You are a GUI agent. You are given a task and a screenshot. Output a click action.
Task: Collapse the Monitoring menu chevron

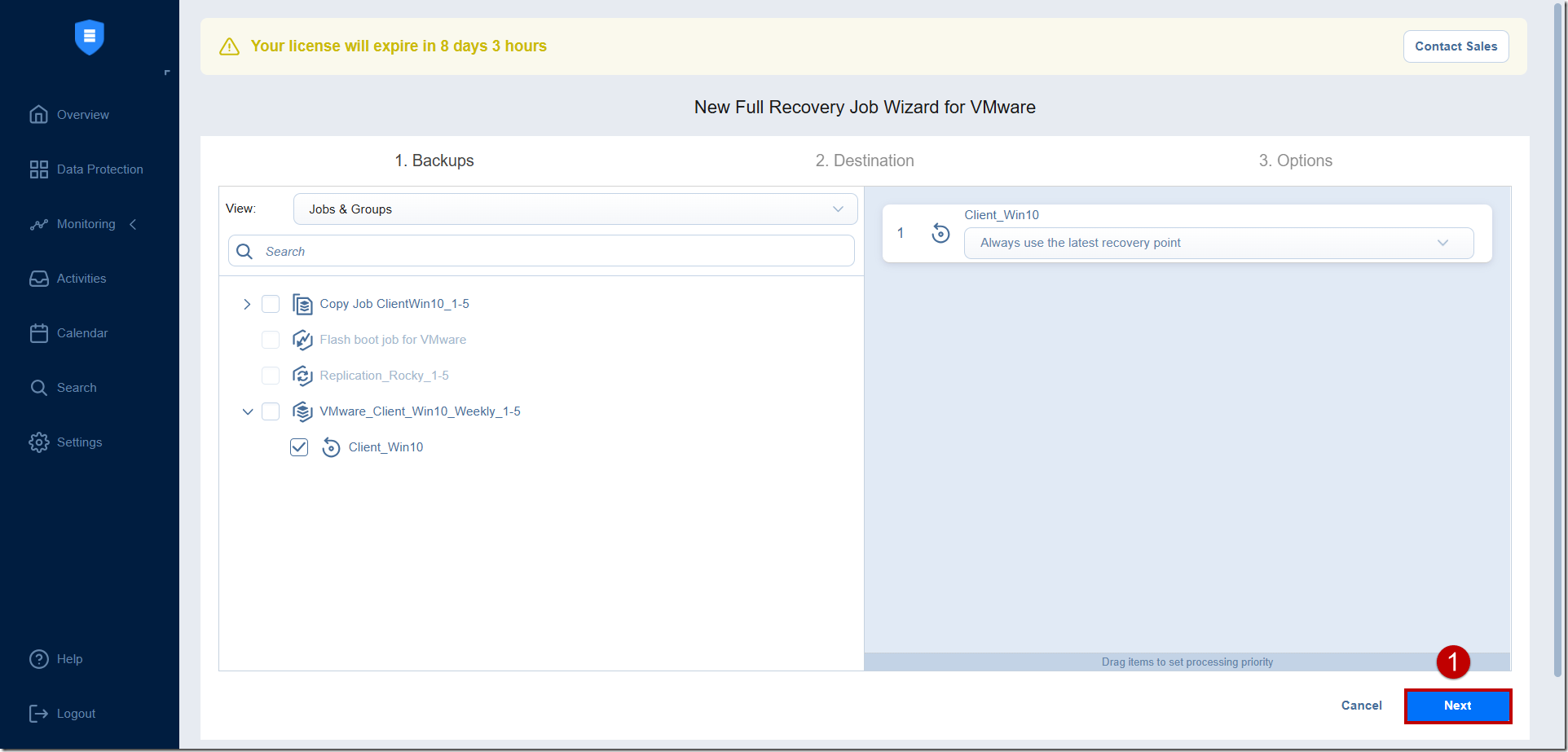click(x=133, y=224)
